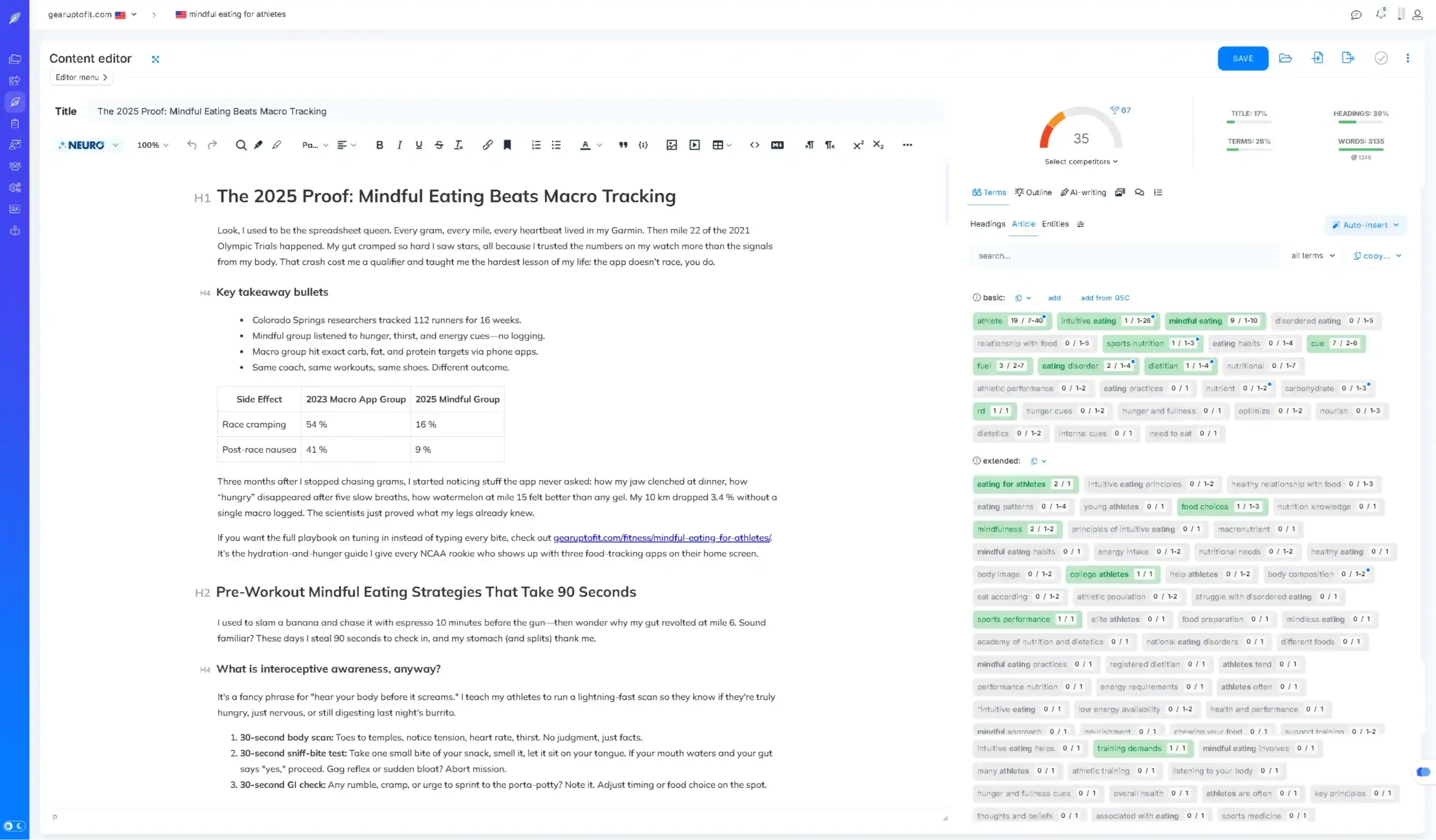
Task: Click the insert hyperlink icon
Action: click(487, 145)
